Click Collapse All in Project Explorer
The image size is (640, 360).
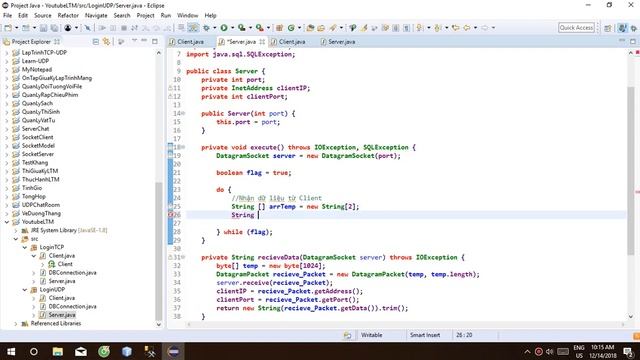tap(96, 42)
